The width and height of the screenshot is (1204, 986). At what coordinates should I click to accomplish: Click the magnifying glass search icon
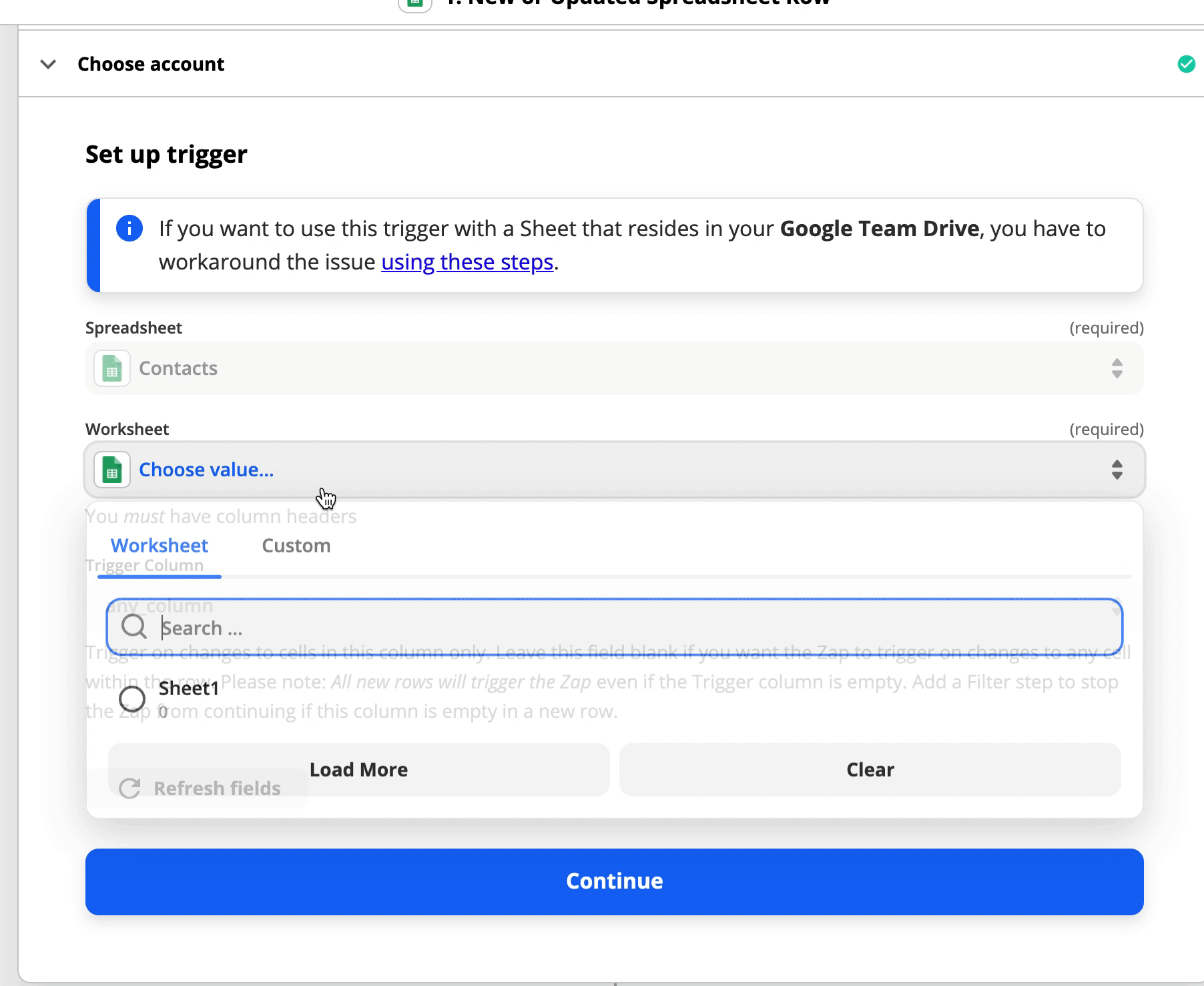[134, 627]
